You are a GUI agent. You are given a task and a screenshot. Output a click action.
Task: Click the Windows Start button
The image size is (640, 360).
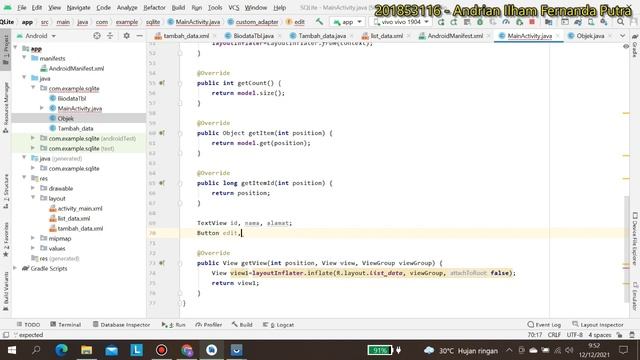click(11, 350)
